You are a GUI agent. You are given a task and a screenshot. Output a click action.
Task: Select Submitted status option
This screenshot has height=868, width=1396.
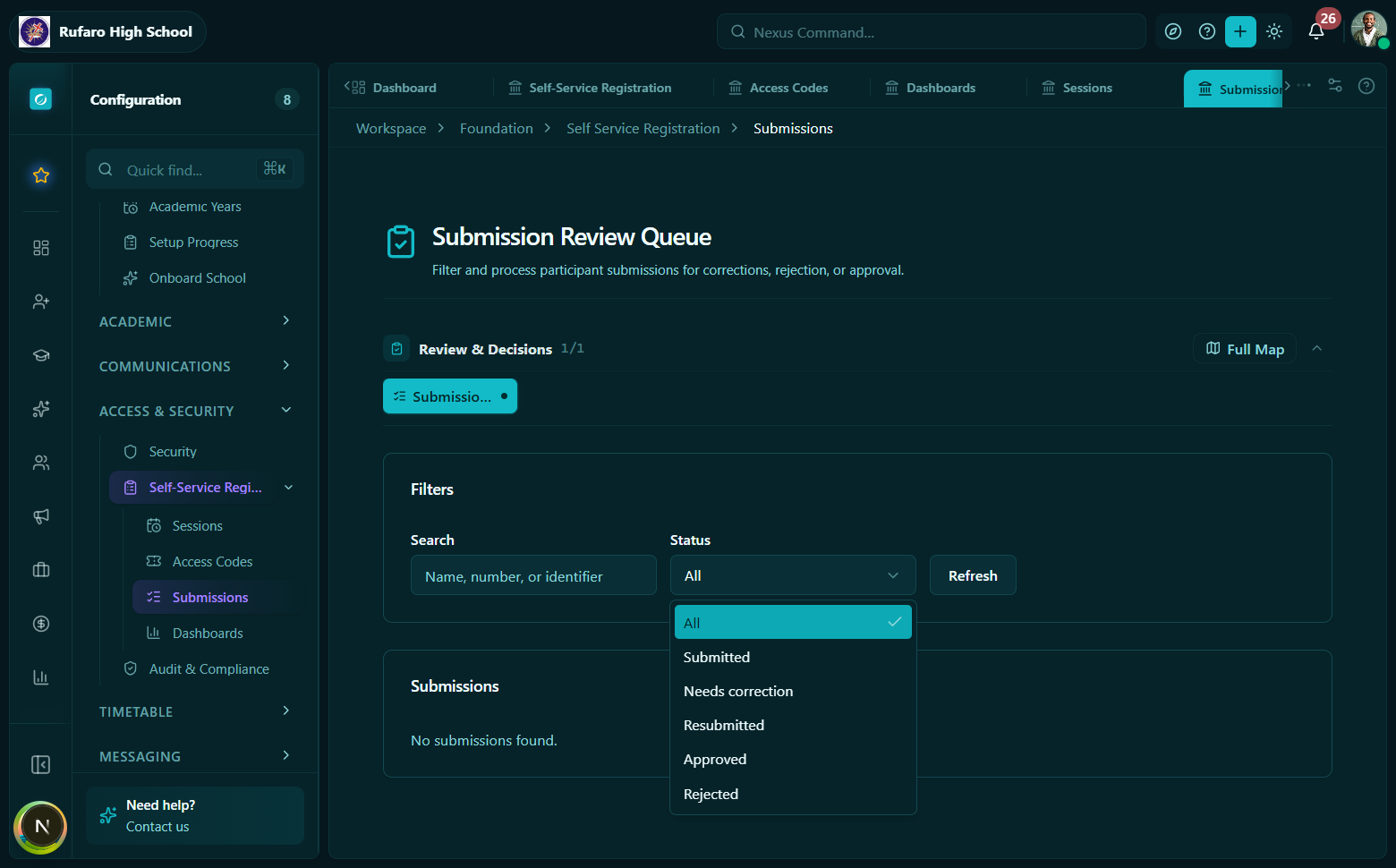(x=793, y=657)
